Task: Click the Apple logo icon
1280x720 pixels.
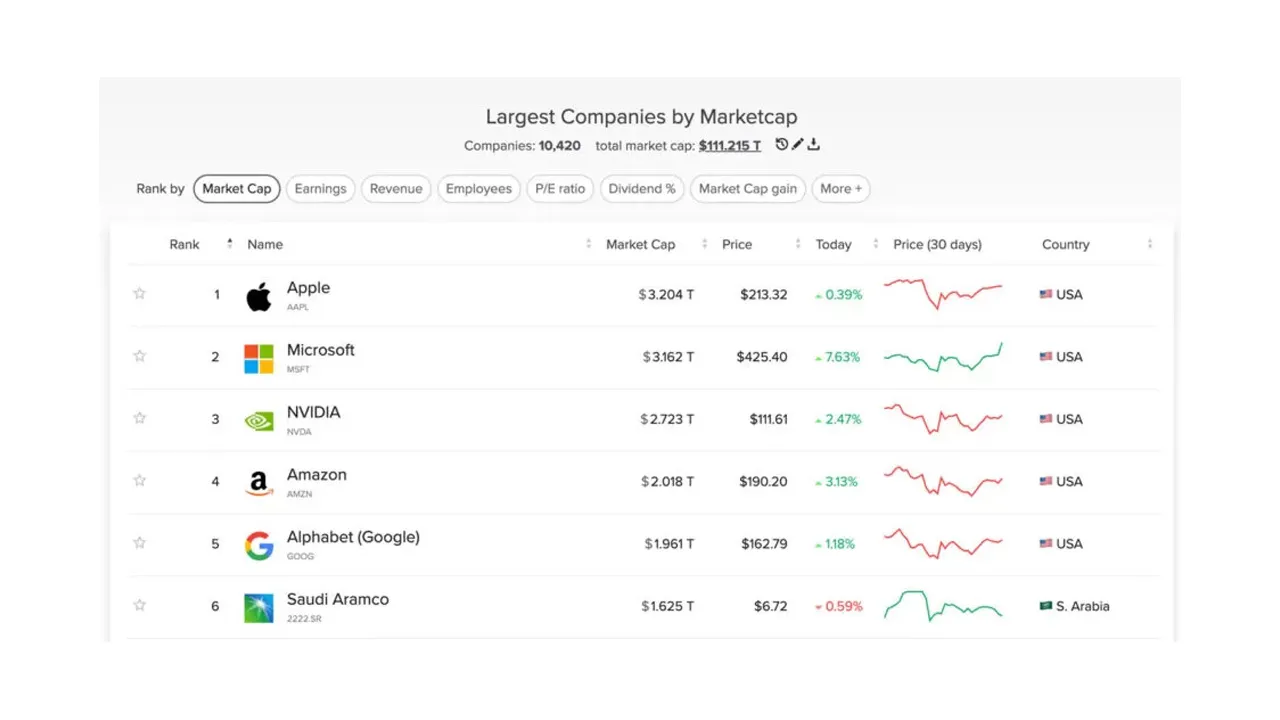Action: click(259, 296)
